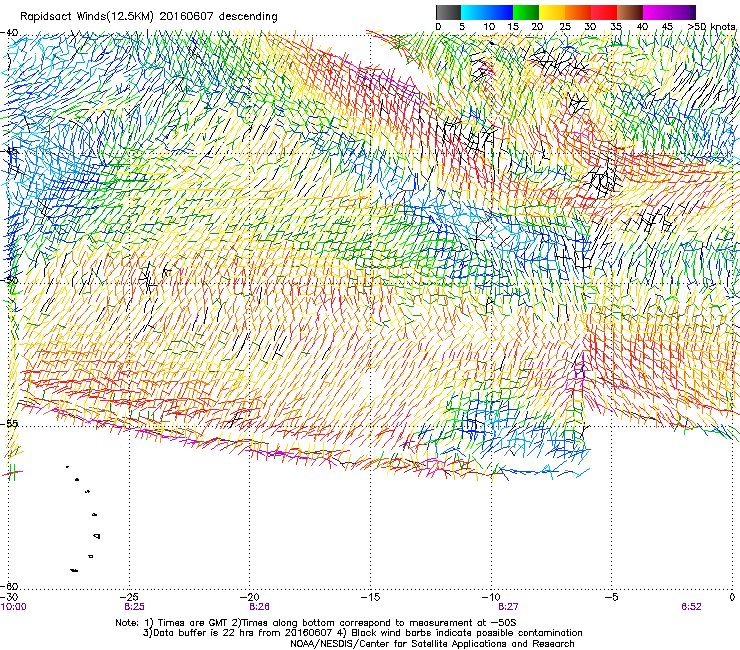Click the '8:27' time label
The width and height of the screenshot is (740, 650).
(508, 607)
